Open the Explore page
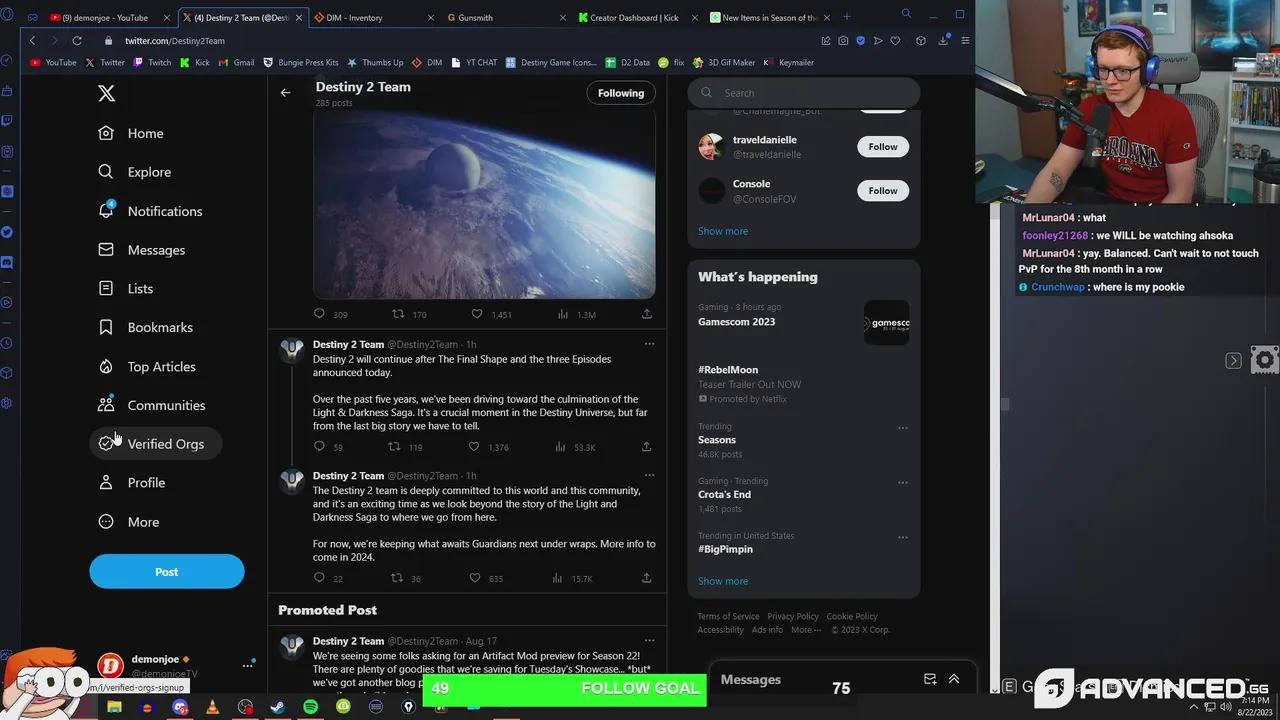This screenshot has height=720, width=1280. (135, 172)
